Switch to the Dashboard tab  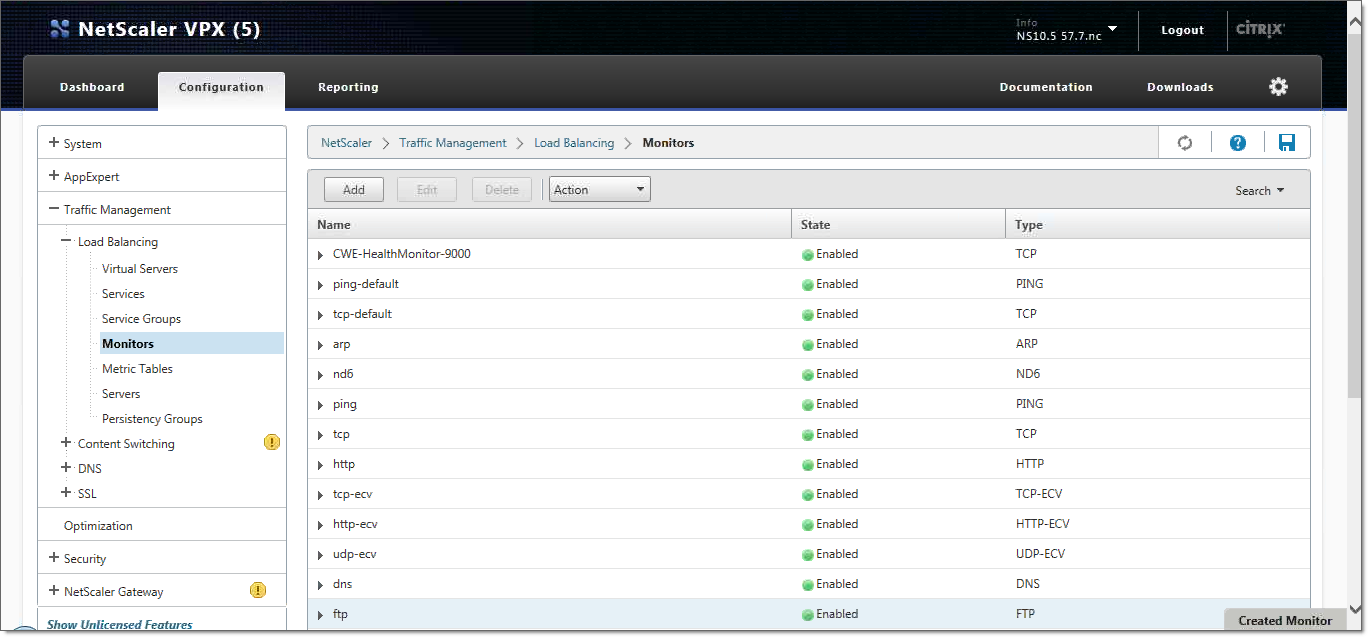(x=92, y=87)
